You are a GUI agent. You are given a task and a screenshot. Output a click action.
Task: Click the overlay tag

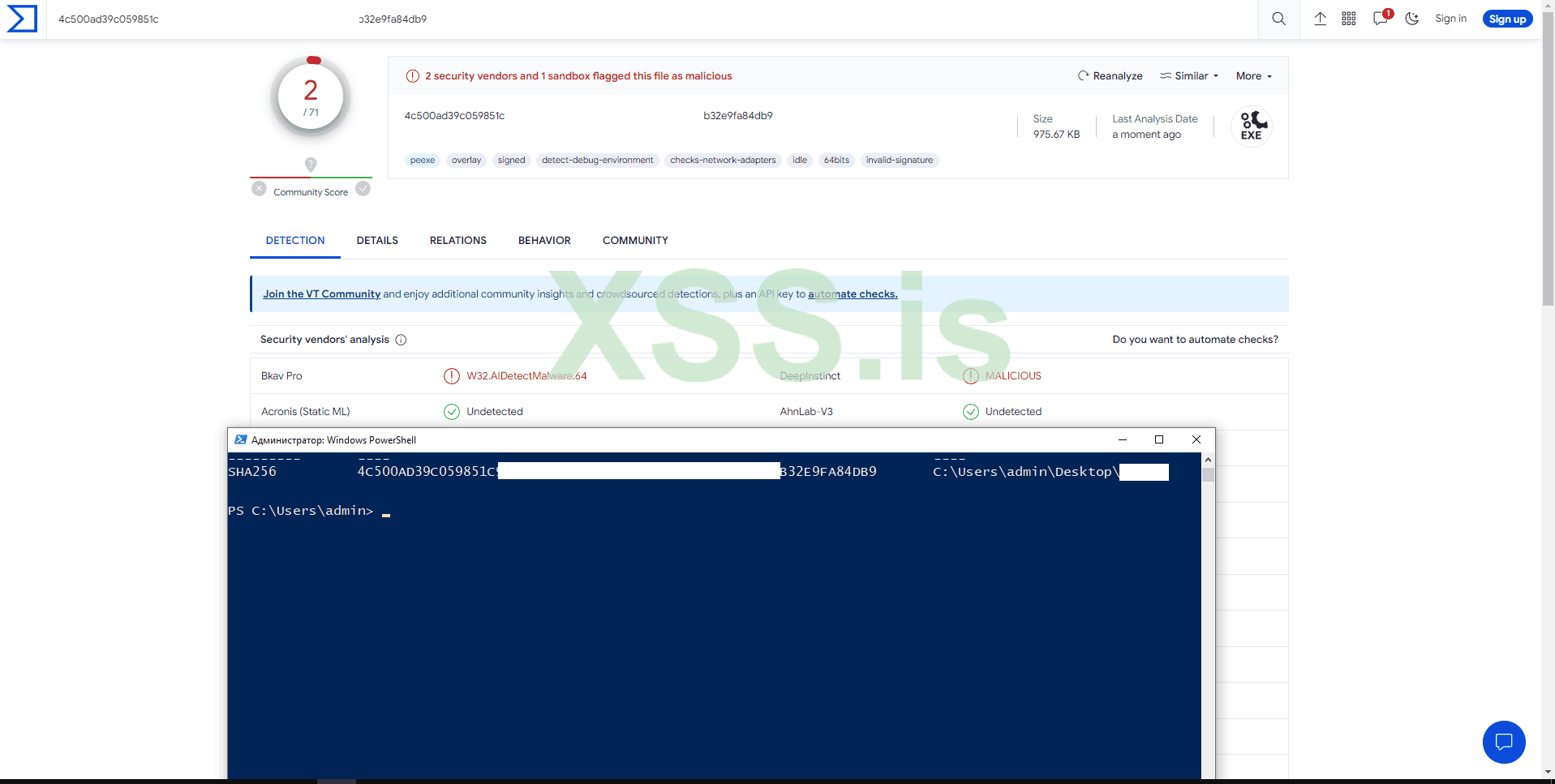[x=466, y=161]
